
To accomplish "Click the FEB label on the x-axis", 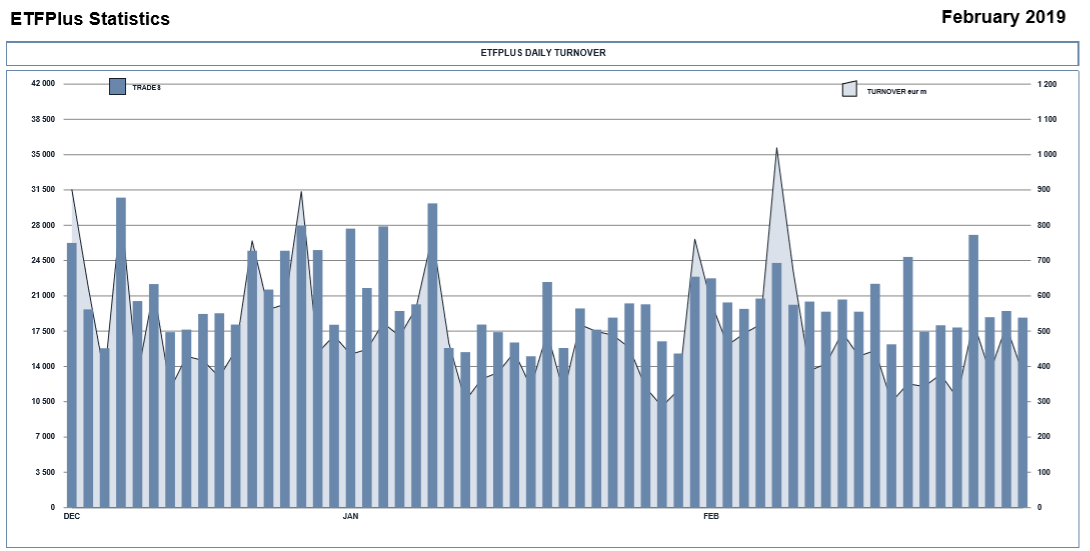I will [711, 516].
